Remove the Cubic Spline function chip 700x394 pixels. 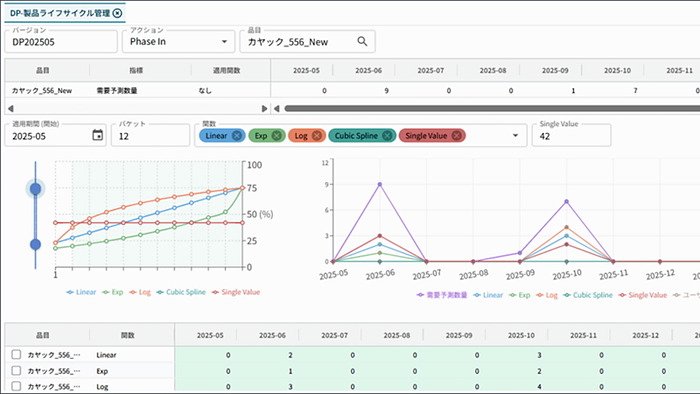coord(387,136)
